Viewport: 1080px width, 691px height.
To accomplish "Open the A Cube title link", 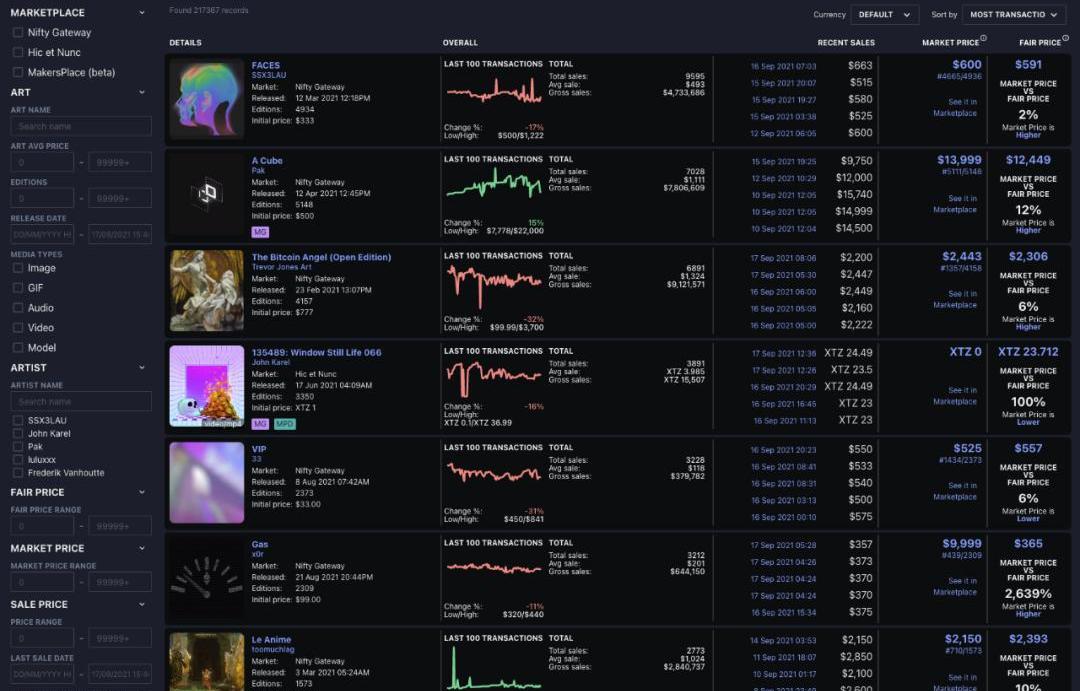I will pos(267,161).
